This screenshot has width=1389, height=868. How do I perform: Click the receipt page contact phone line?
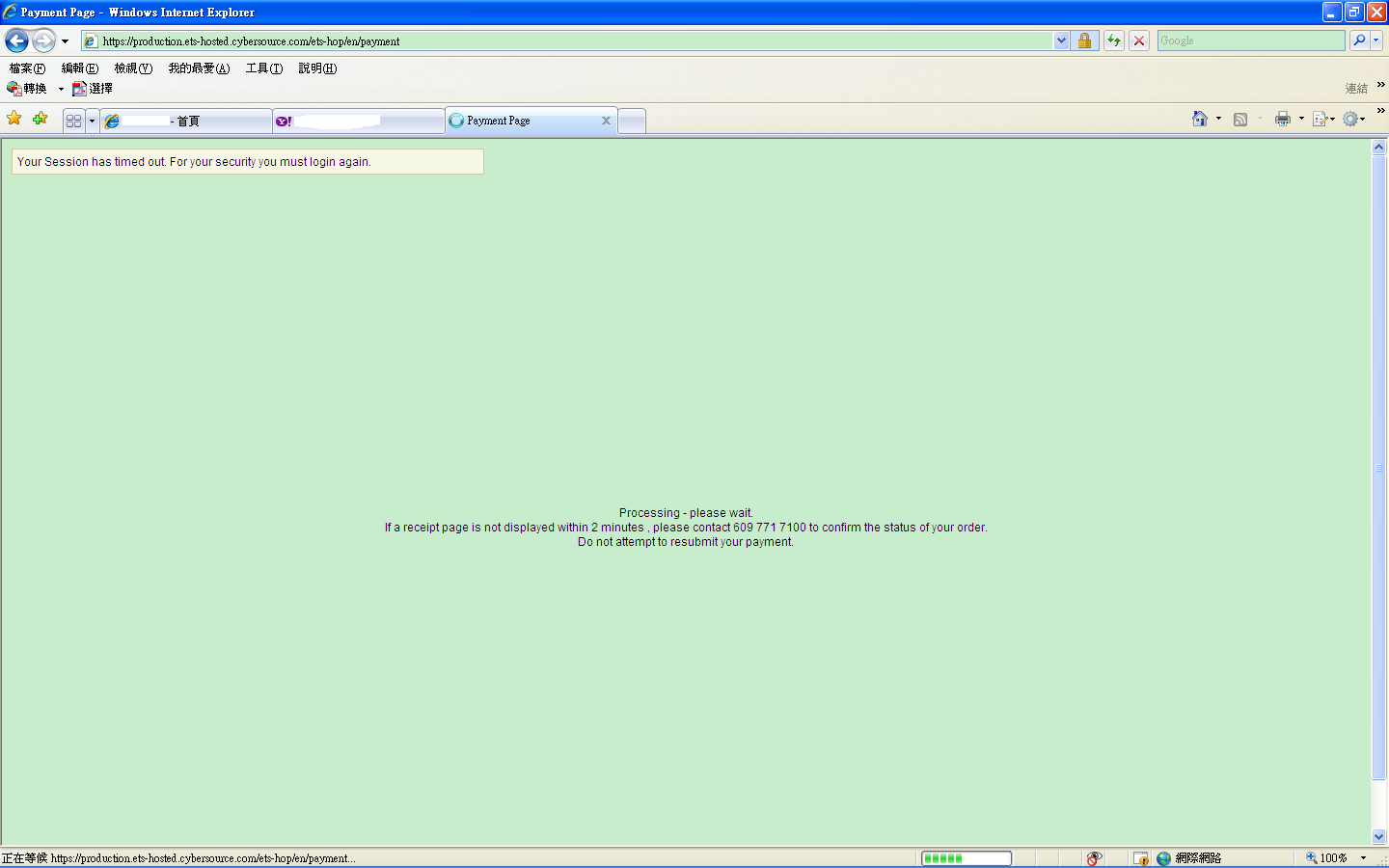tap(686, 528)
